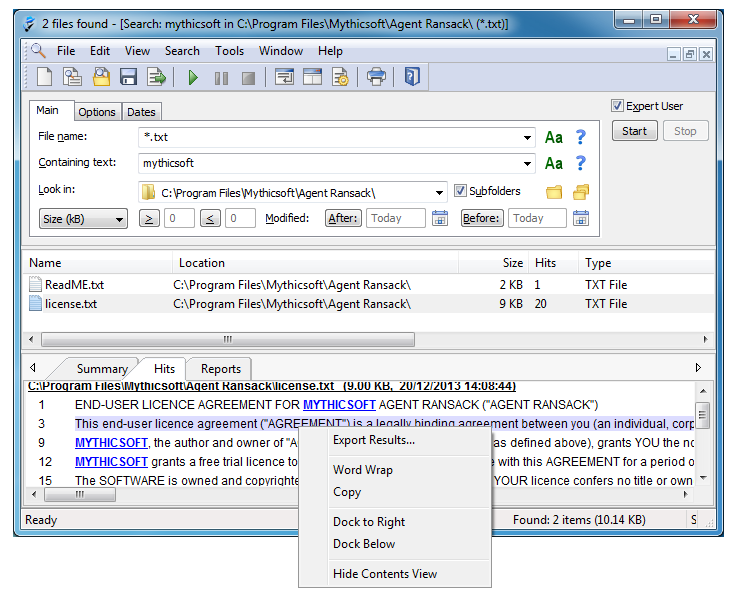Browse multiple folders with stacked folders icon
This screenshot has width=730, height=594.
pyautogui.click(x=581, y=192)
